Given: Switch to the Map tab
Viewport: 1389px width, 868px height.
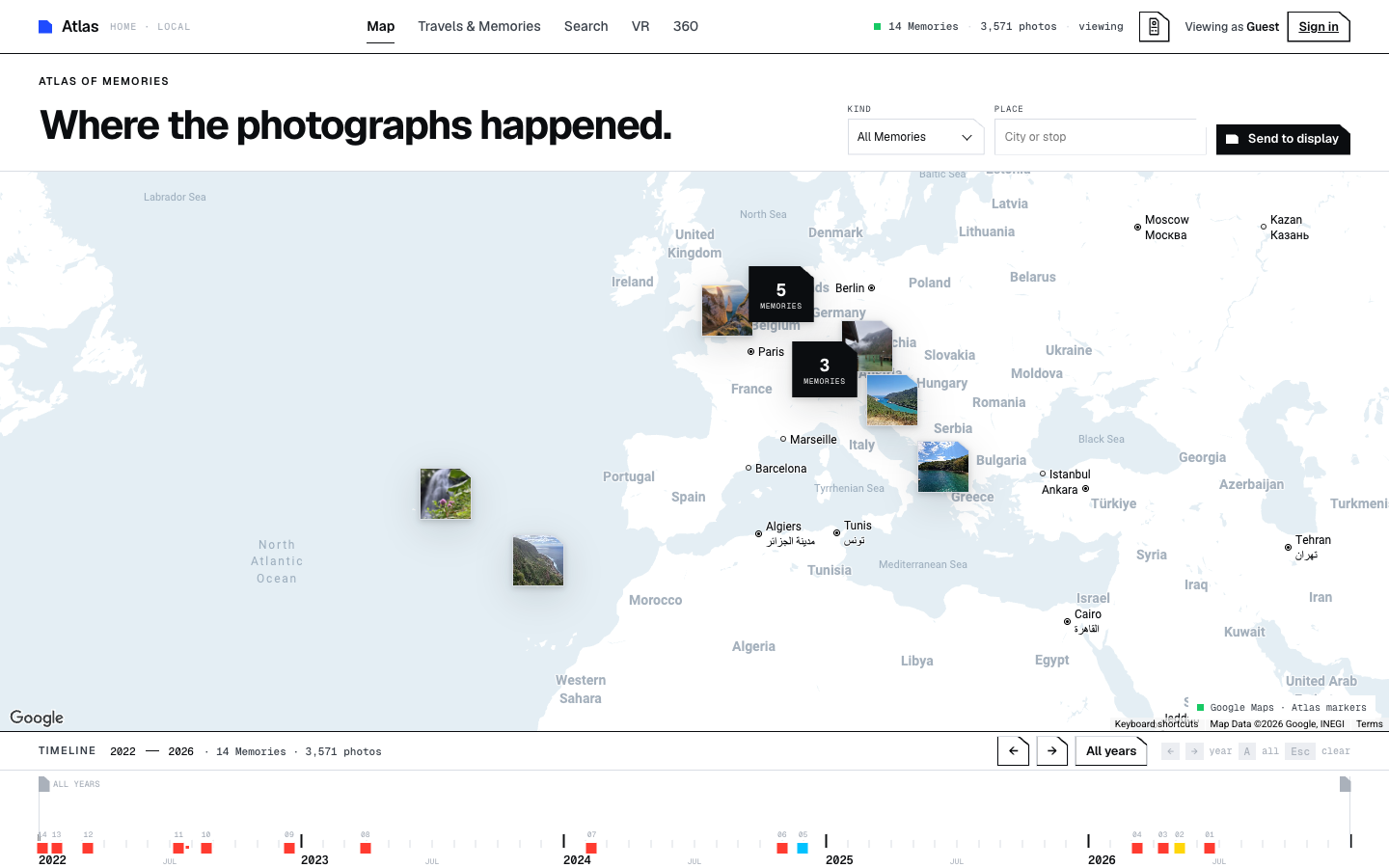Looking at the screenshot, I should pos(381,27).
